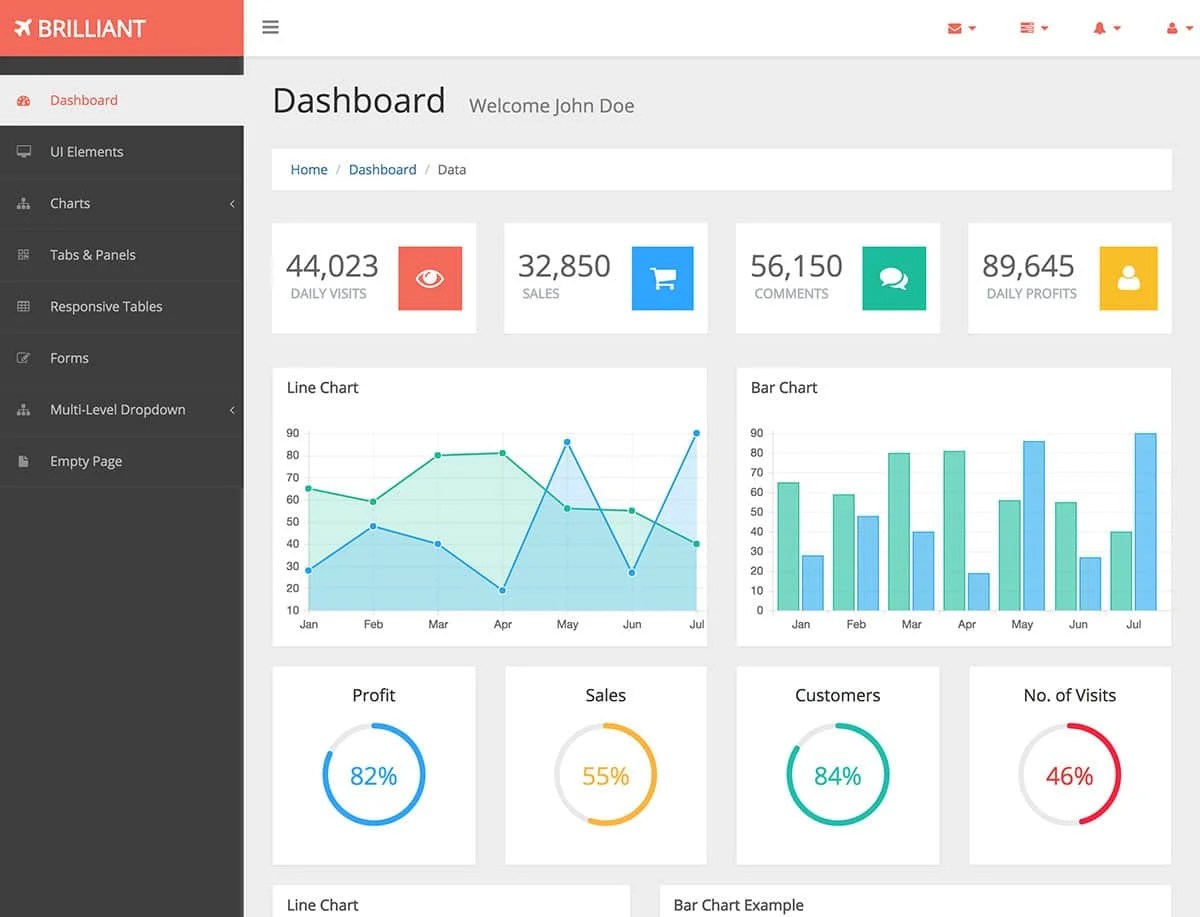Click the comments chat bubble icon
The image size is (1200, 917).
[x=894, y=278]
